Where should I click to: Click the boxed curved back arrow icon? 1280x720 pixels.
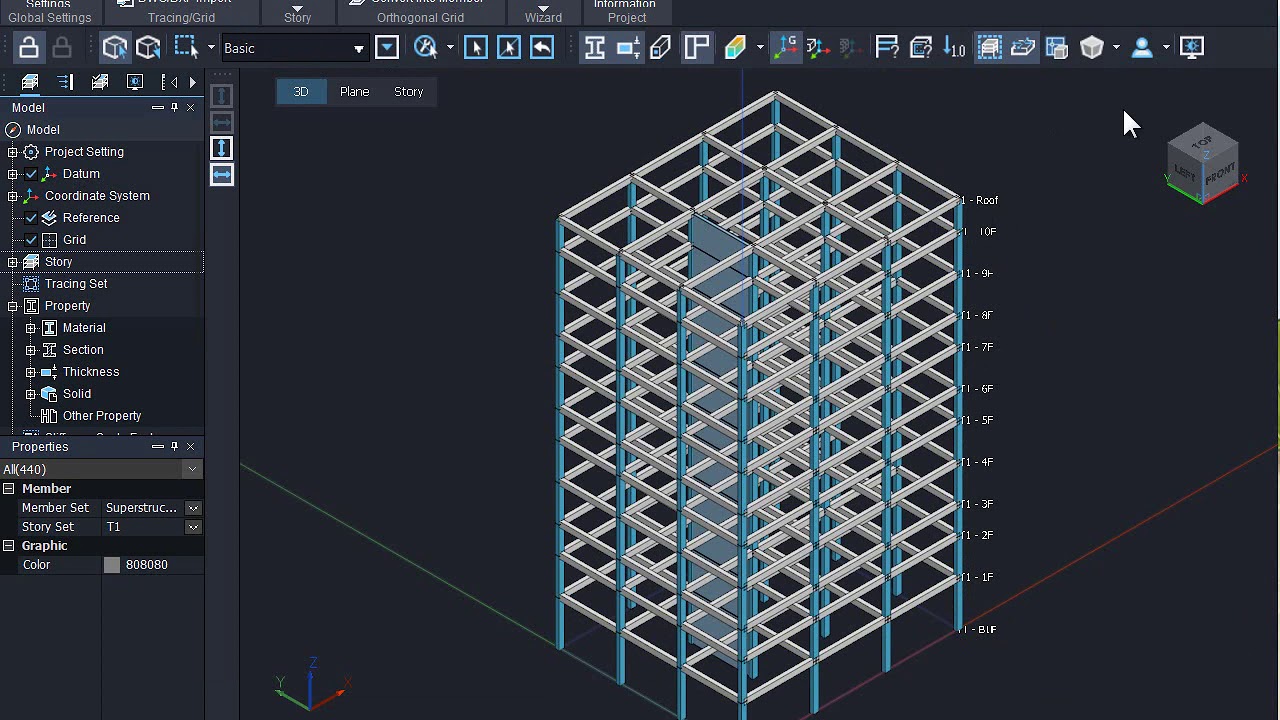[x=542, y=47]
